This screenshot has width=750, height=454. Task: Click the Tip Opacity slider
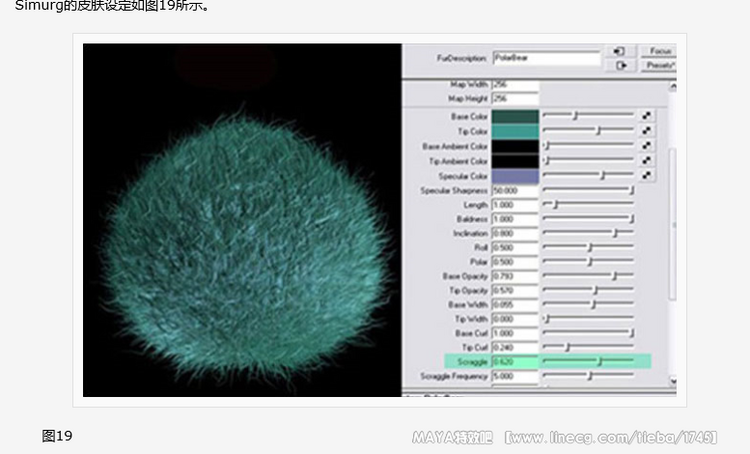[x=588, y=290]
